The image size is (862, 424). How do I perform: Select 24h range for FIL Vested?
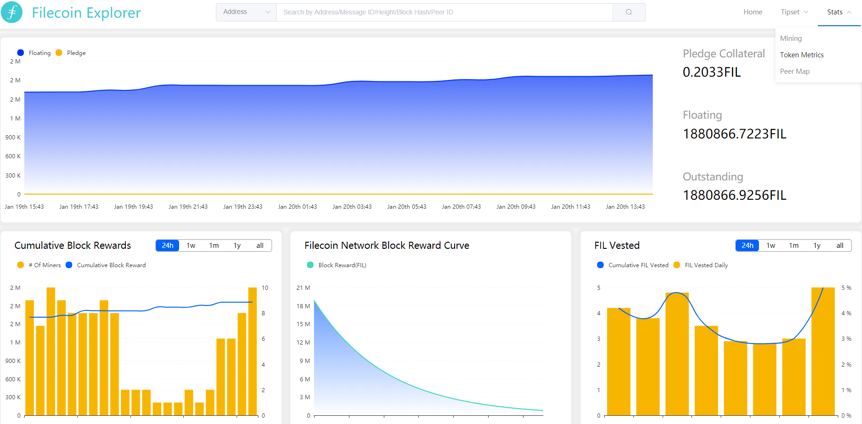pos(747,246)
